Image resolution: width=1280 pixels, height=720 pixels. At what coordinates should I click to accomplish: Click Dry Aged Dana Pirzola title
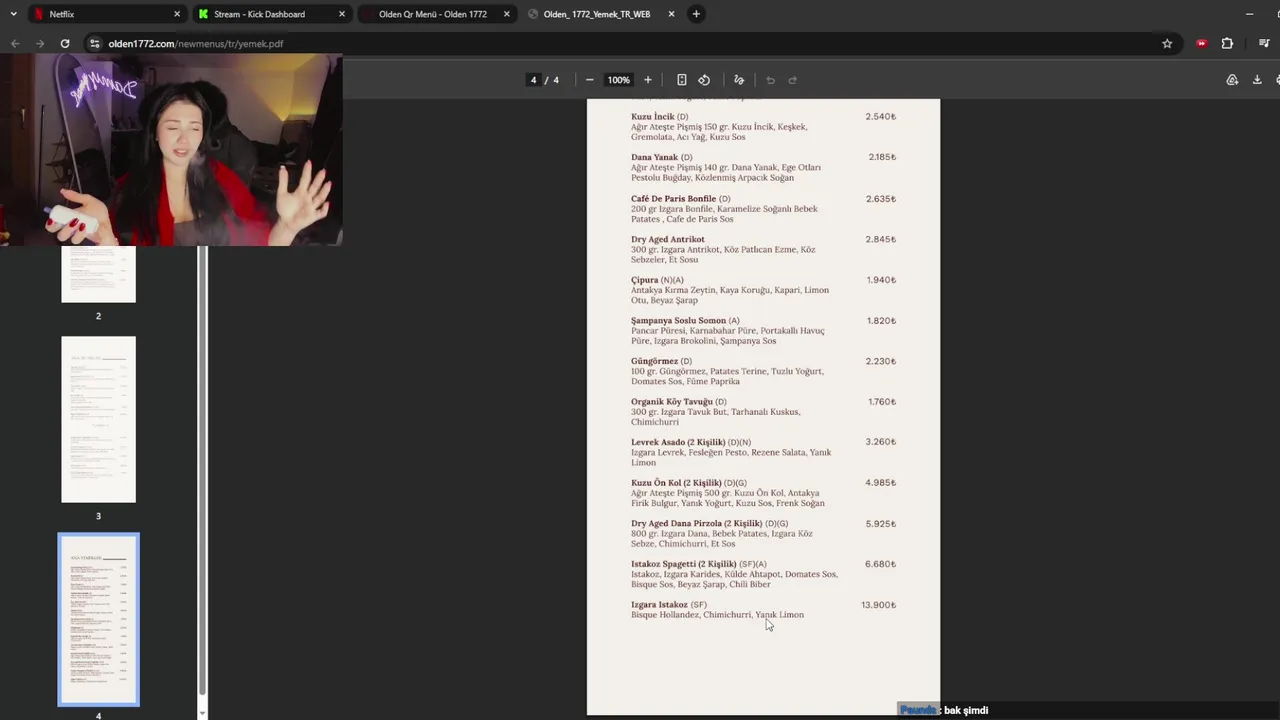[x=697, y=523]
